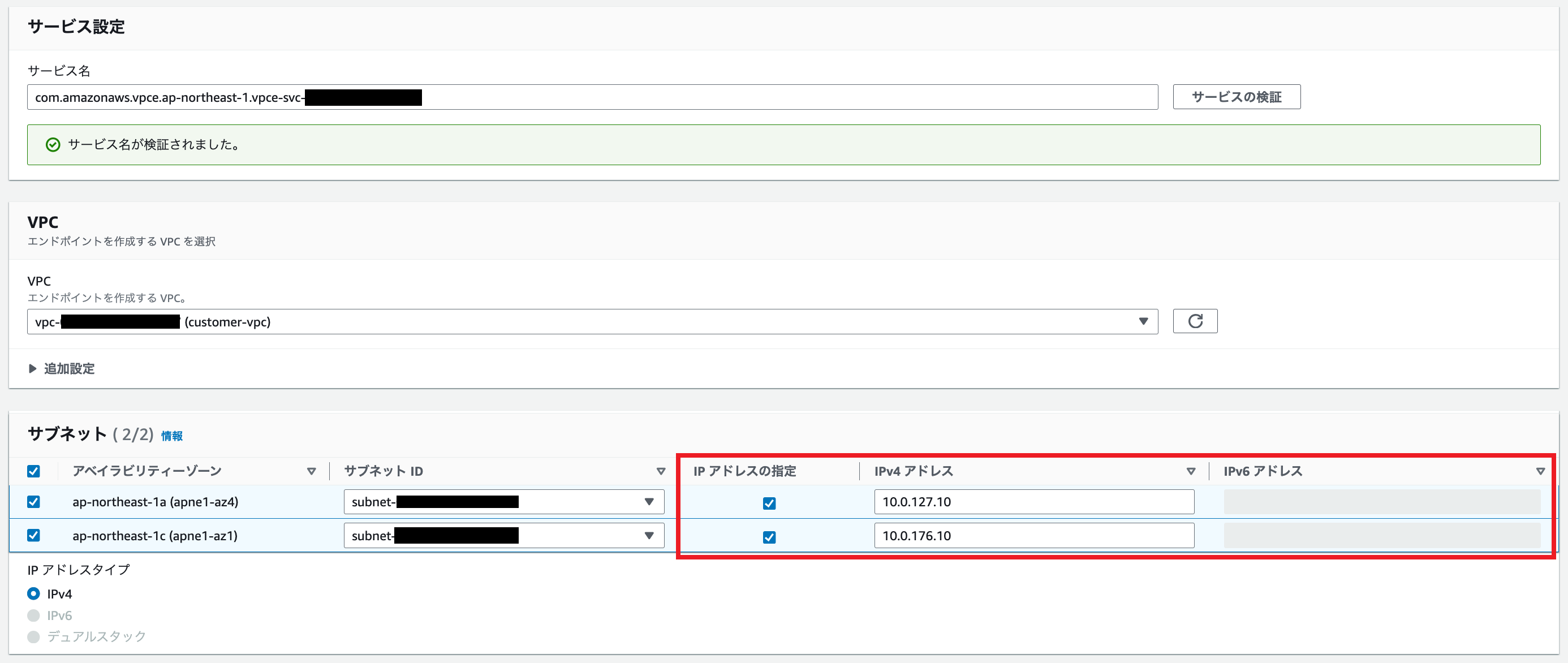Sort by IPv6 address column arrow

1540,471
